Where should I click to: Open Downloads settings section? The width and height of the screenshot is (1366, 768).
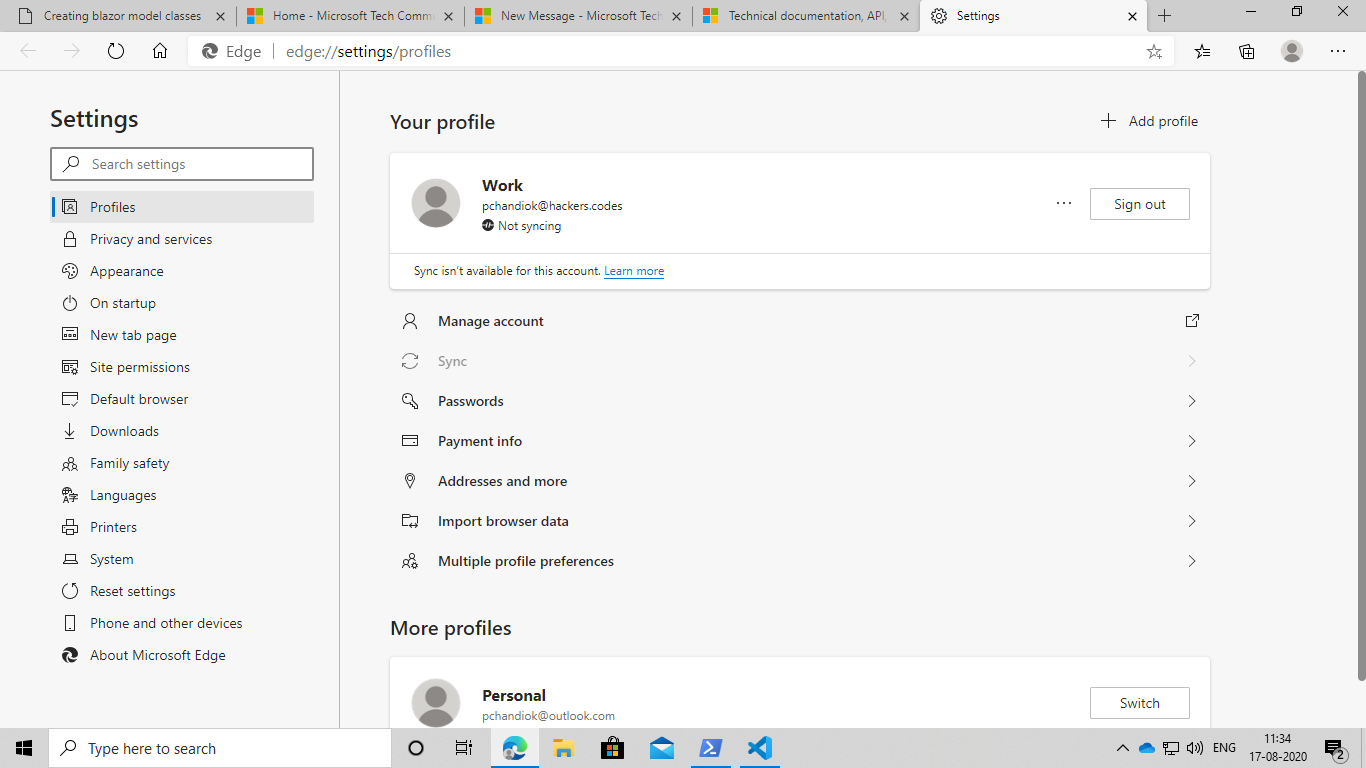182,431
